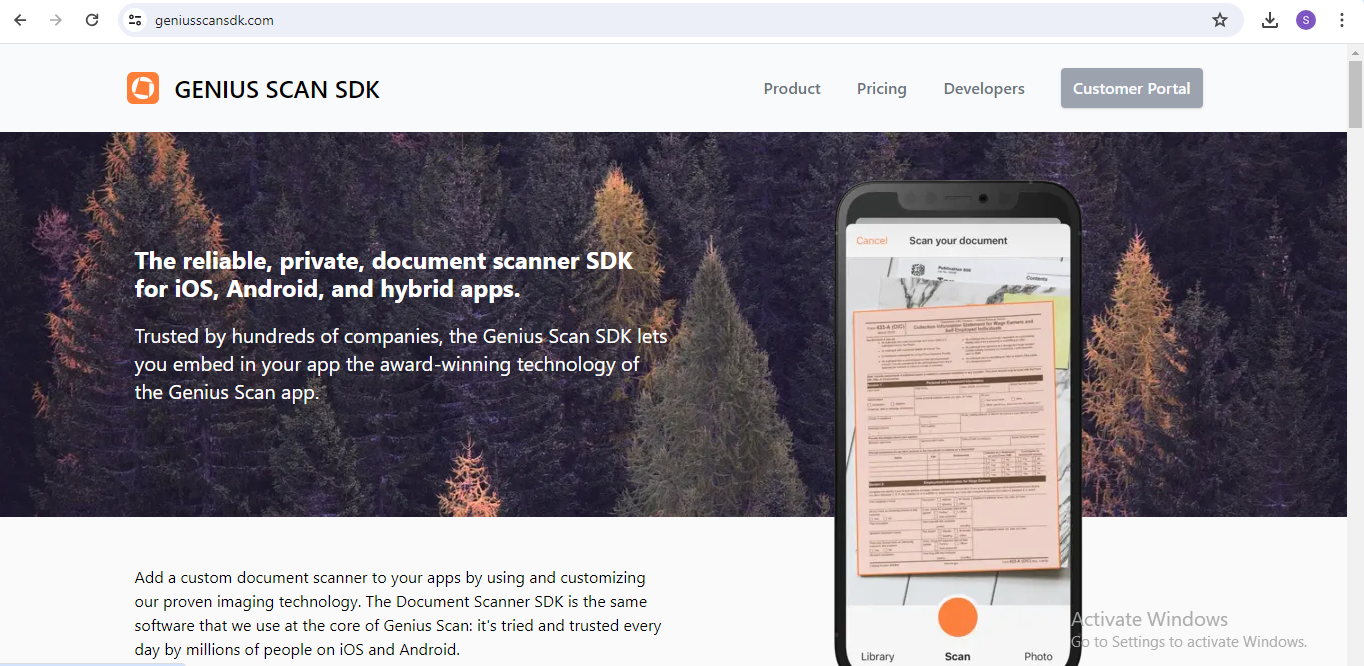Open site information icon in address bar
Viewport: 1364px width, 666px height.
click(136, 20)
